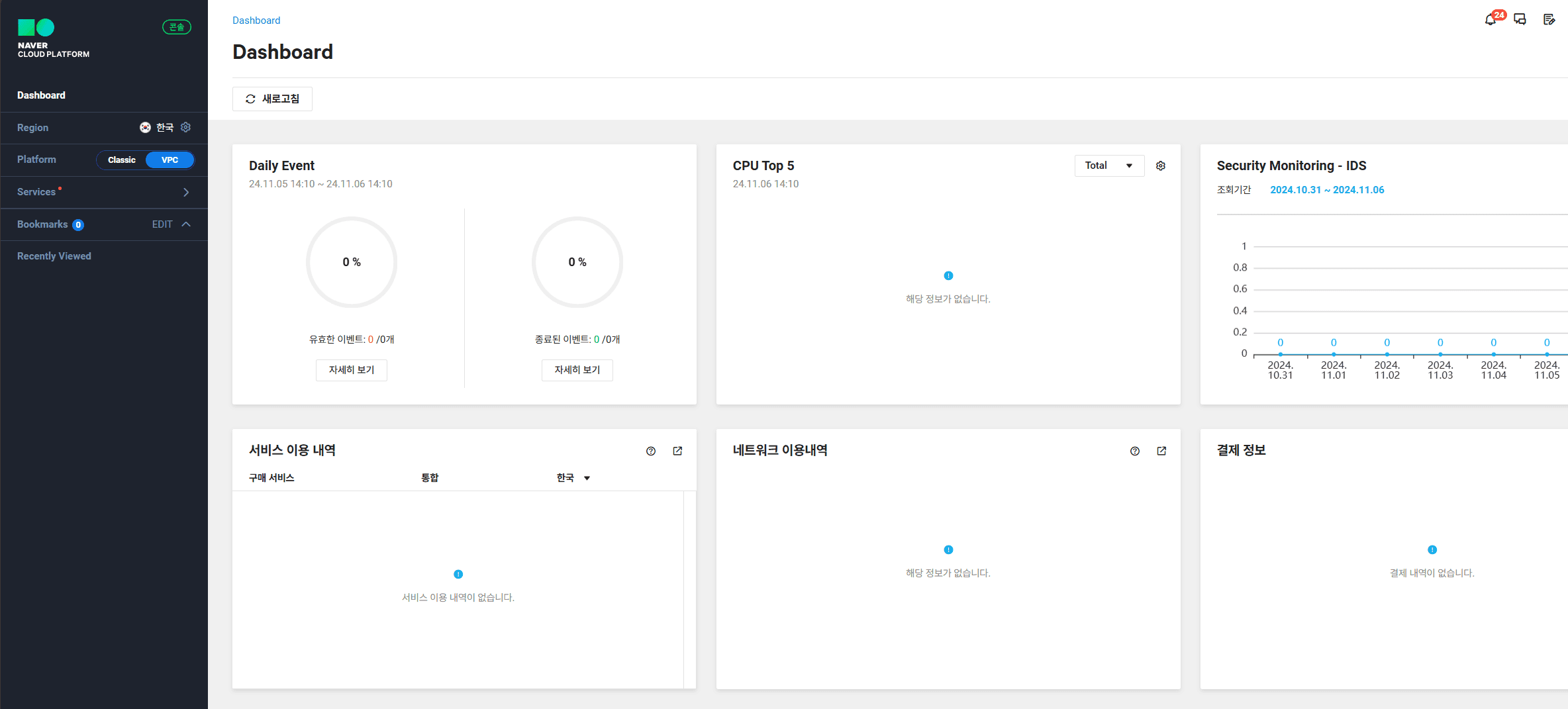Select Dashboard in the sidebar
This screenshot has height=709, width=1568.
41,95
